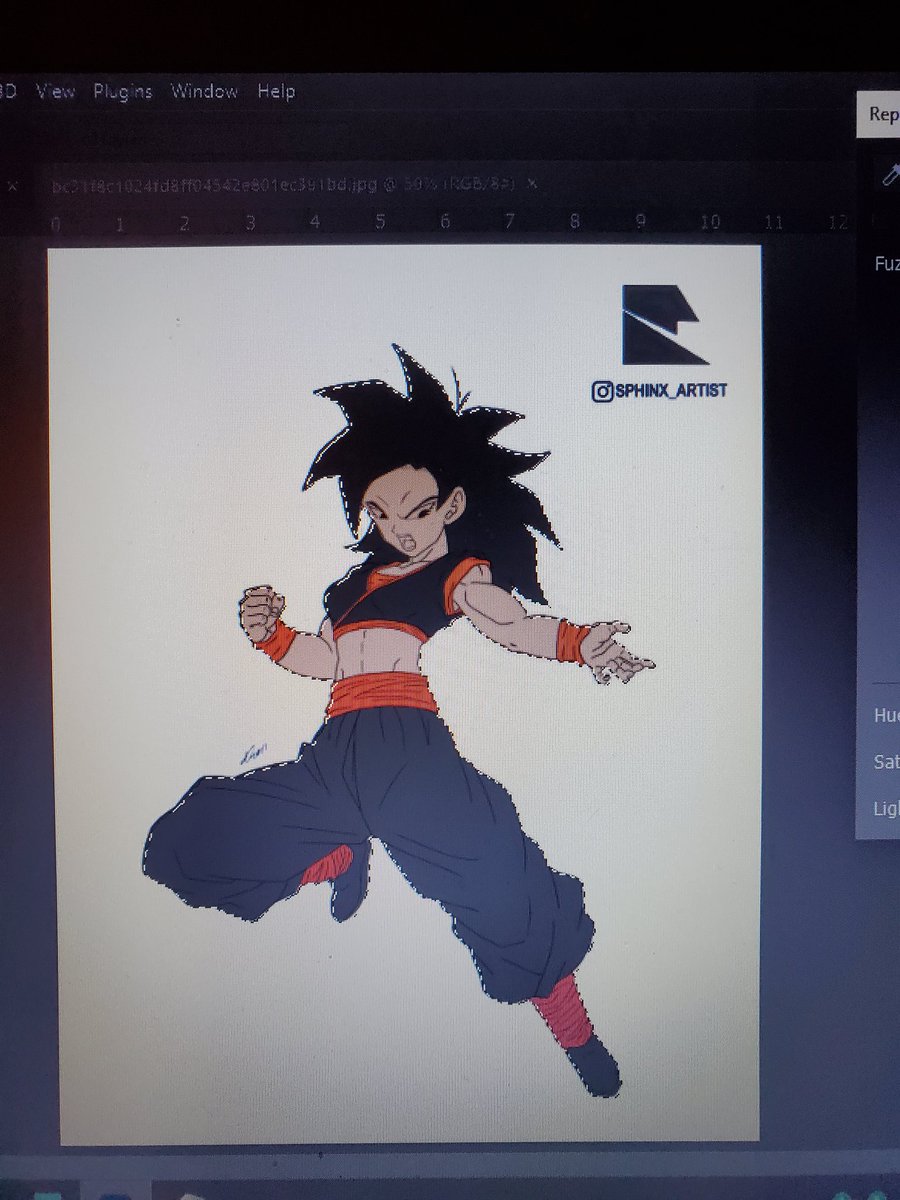900x1200 pixels.
Task: Click the character's black hair on the canvas
Action: pyautogui.click(x=430, y=450)
